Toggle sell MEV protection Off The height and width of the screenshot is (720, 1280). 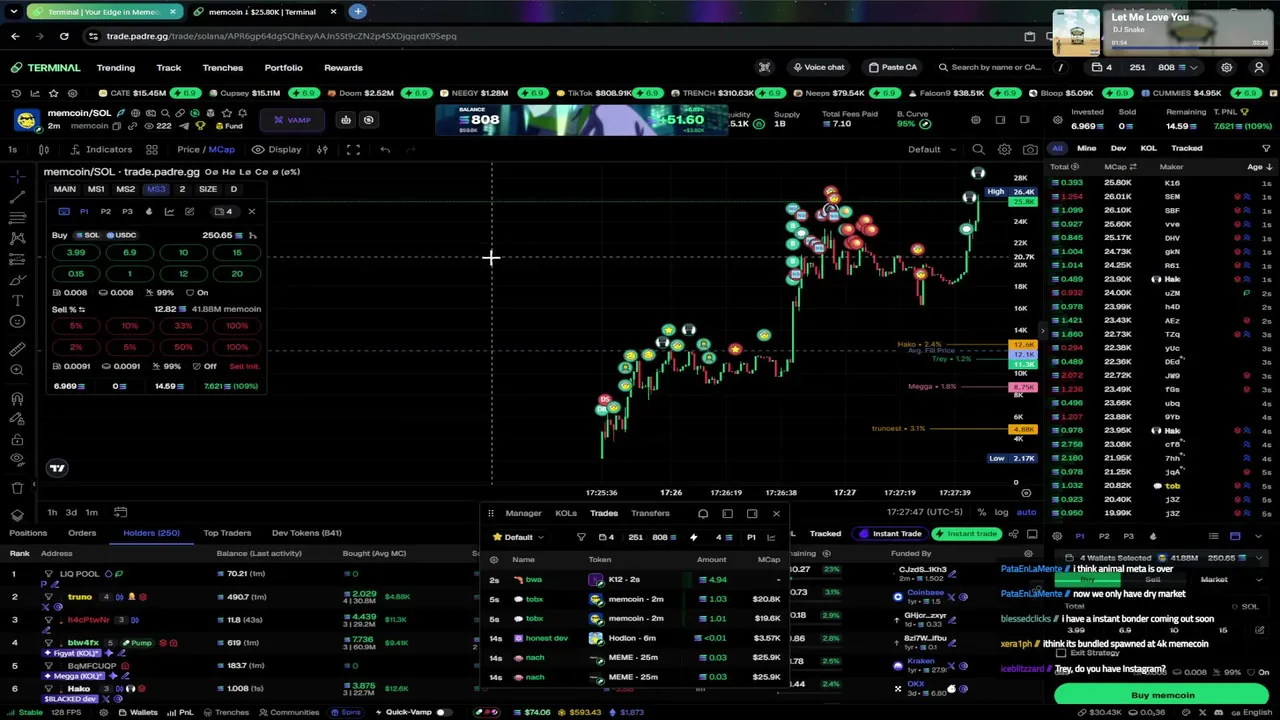point(204,366)
